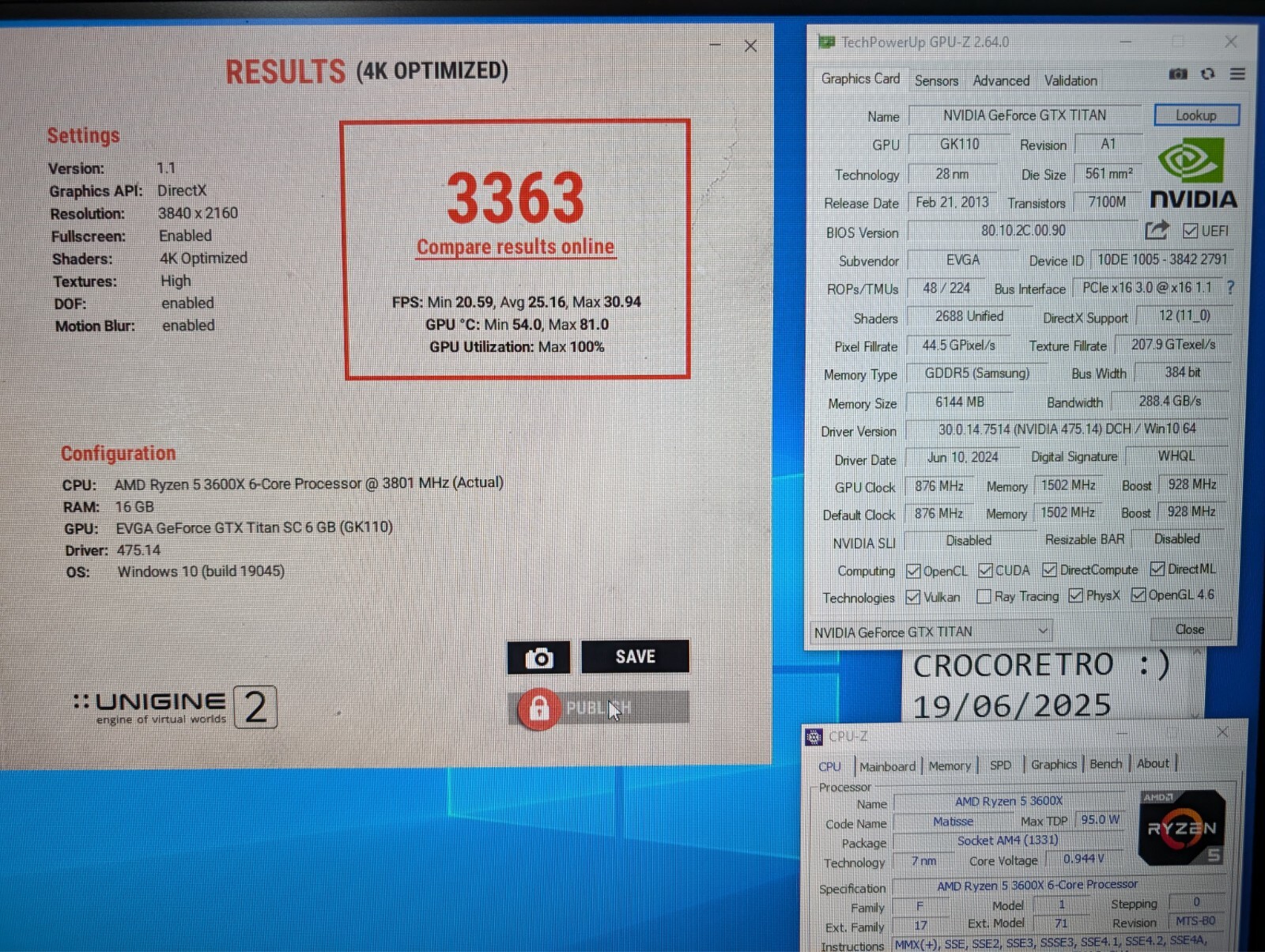The width and height of the screenshot is (1265, 952).
Task: Minimize the Superposition results window
Action: (x=715, y=46)
